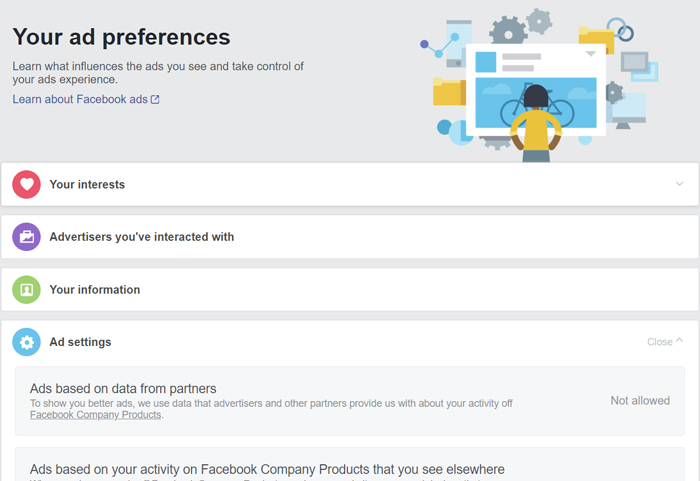Open the Advertisers you've interacted with section
Screen dimensions: 700x481
(141, 237)
